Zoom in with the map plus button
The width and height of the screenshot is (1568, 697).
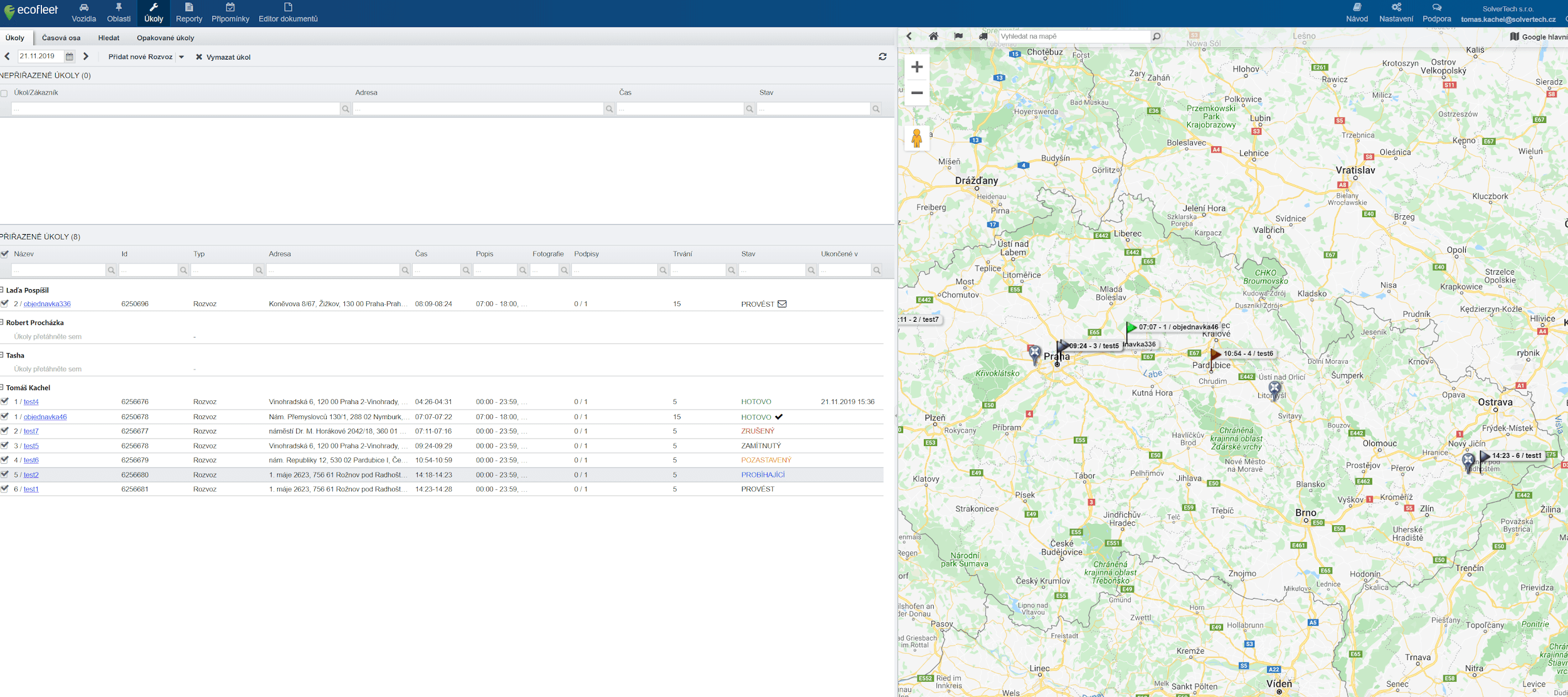(916, 67)
